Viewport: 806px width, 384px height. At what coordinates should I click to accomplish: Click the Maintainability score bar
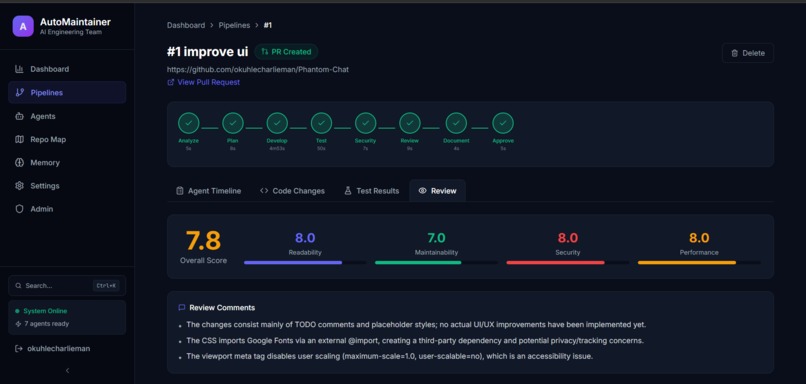pyautogui.click(x=436, y=263)
